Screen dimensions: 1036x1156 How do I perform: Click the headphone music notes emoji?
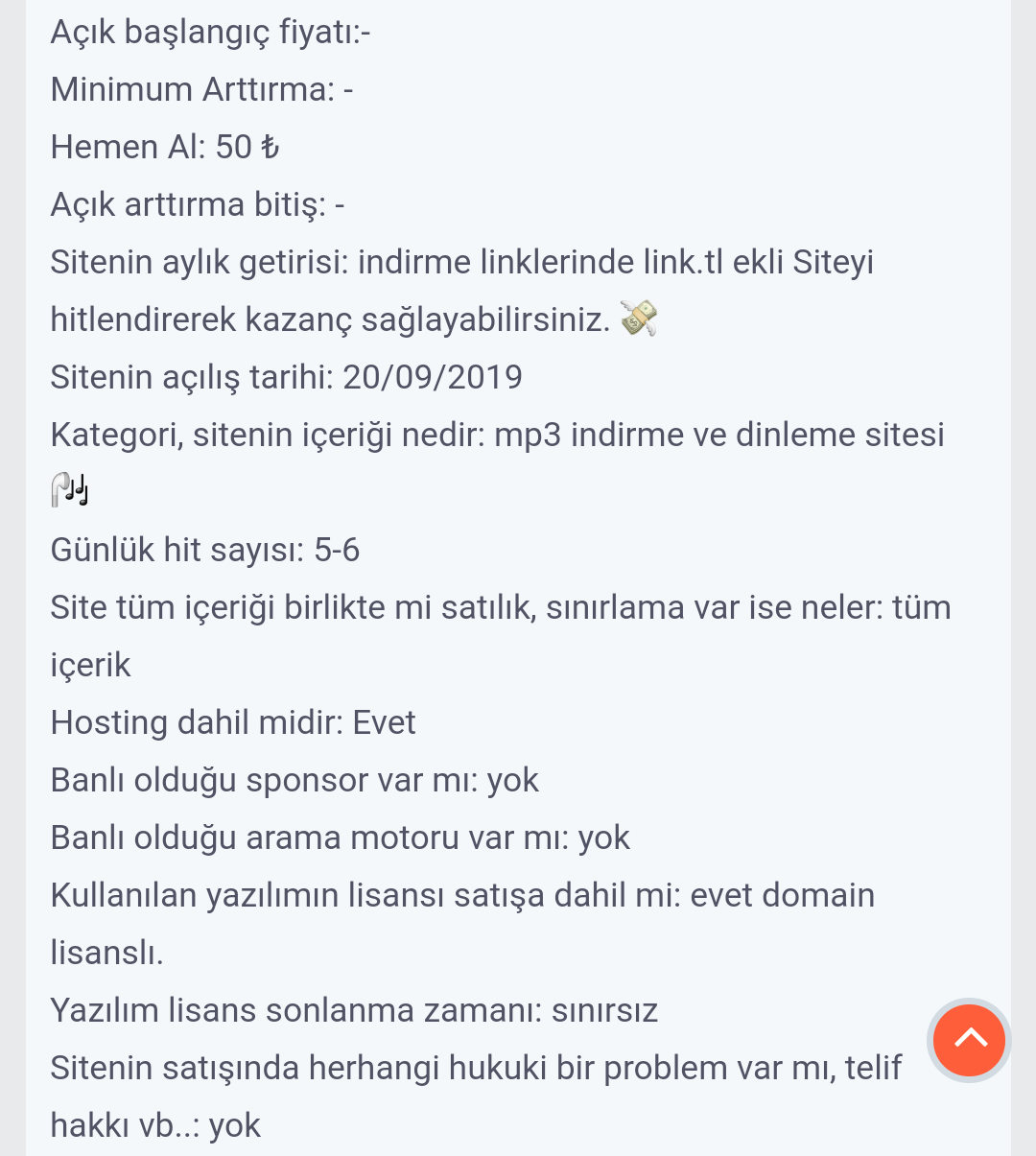click(x=70, y=489)
